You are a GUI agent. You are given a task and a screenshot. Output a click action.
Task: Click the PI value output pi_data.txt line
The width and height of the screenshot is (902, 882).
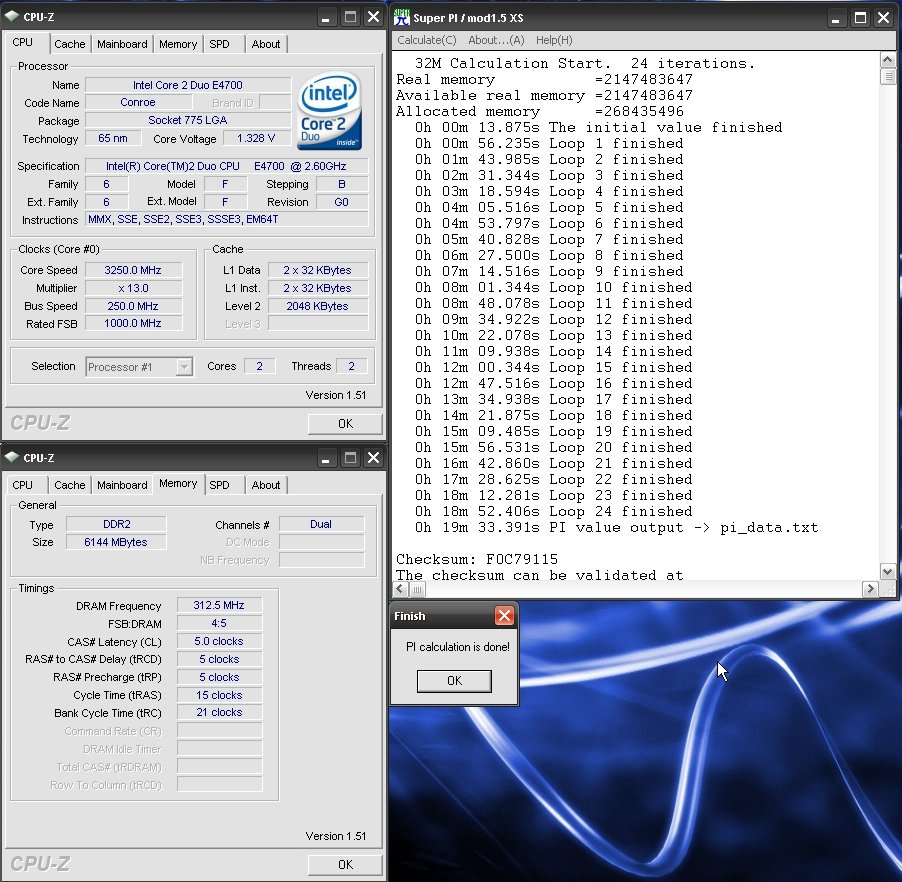616,528
